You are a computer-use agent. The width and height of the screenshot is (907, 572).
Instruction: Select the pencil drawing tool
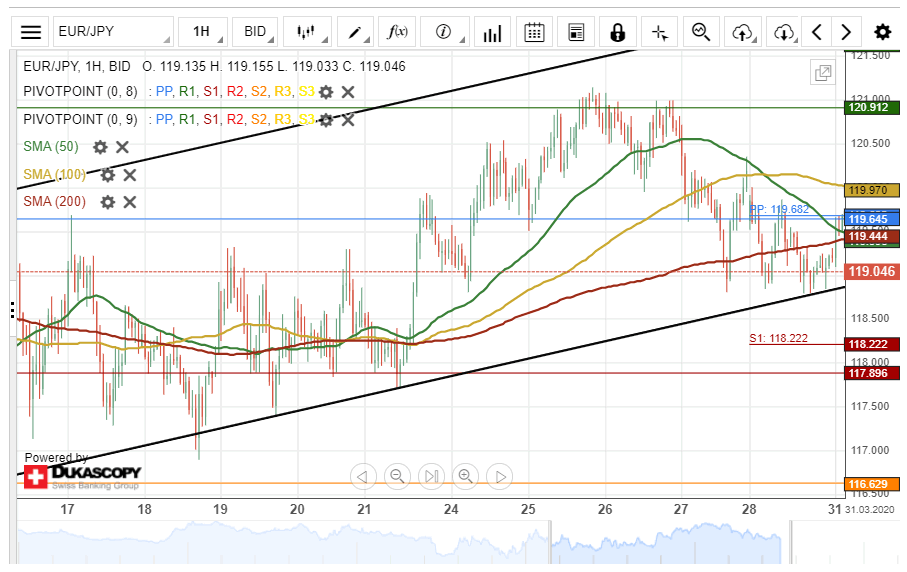click(x=355, y=32)
